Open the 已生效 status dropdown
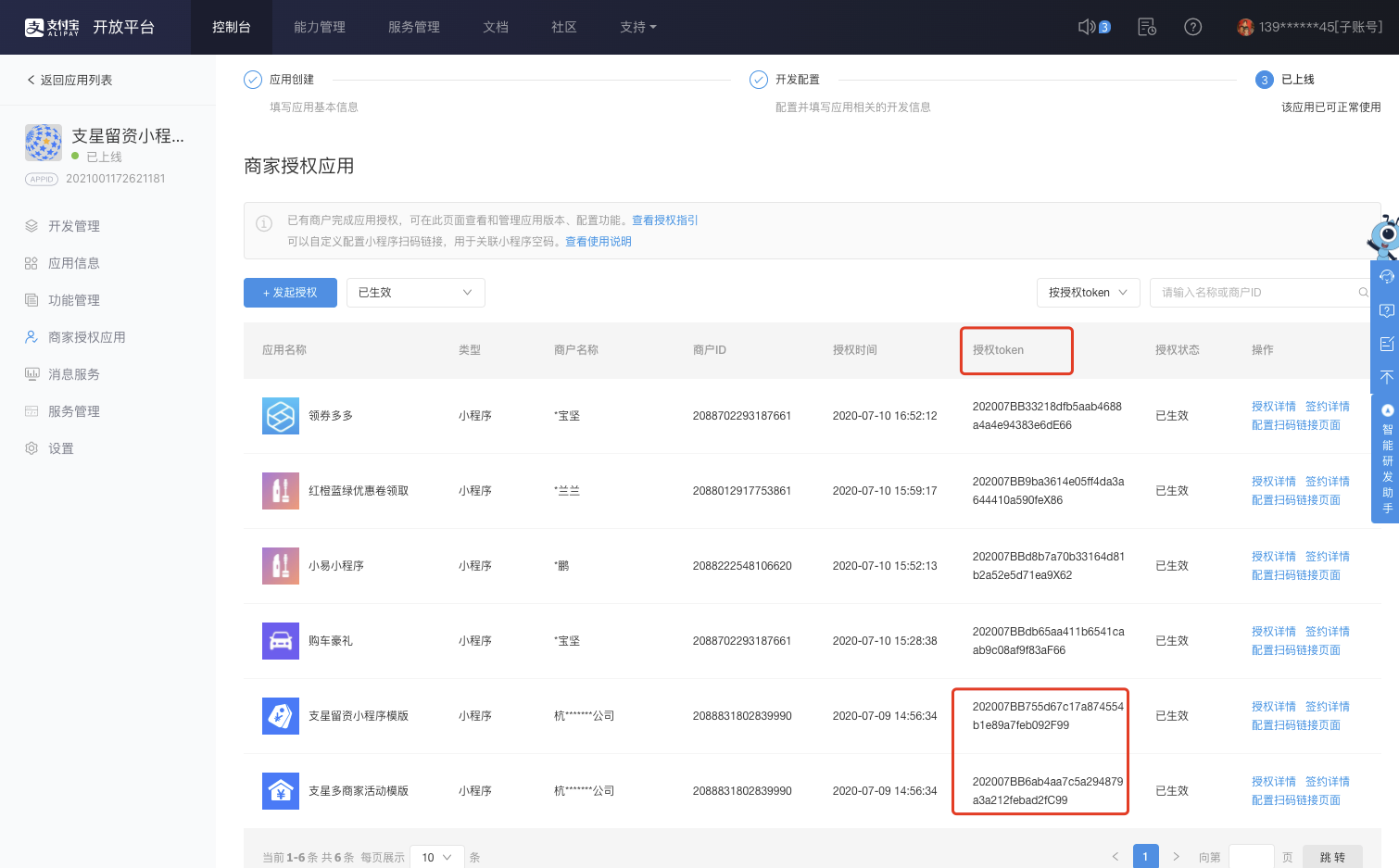Image resolution: width=1399 pixels, height=868 pixels. (416, 293)
